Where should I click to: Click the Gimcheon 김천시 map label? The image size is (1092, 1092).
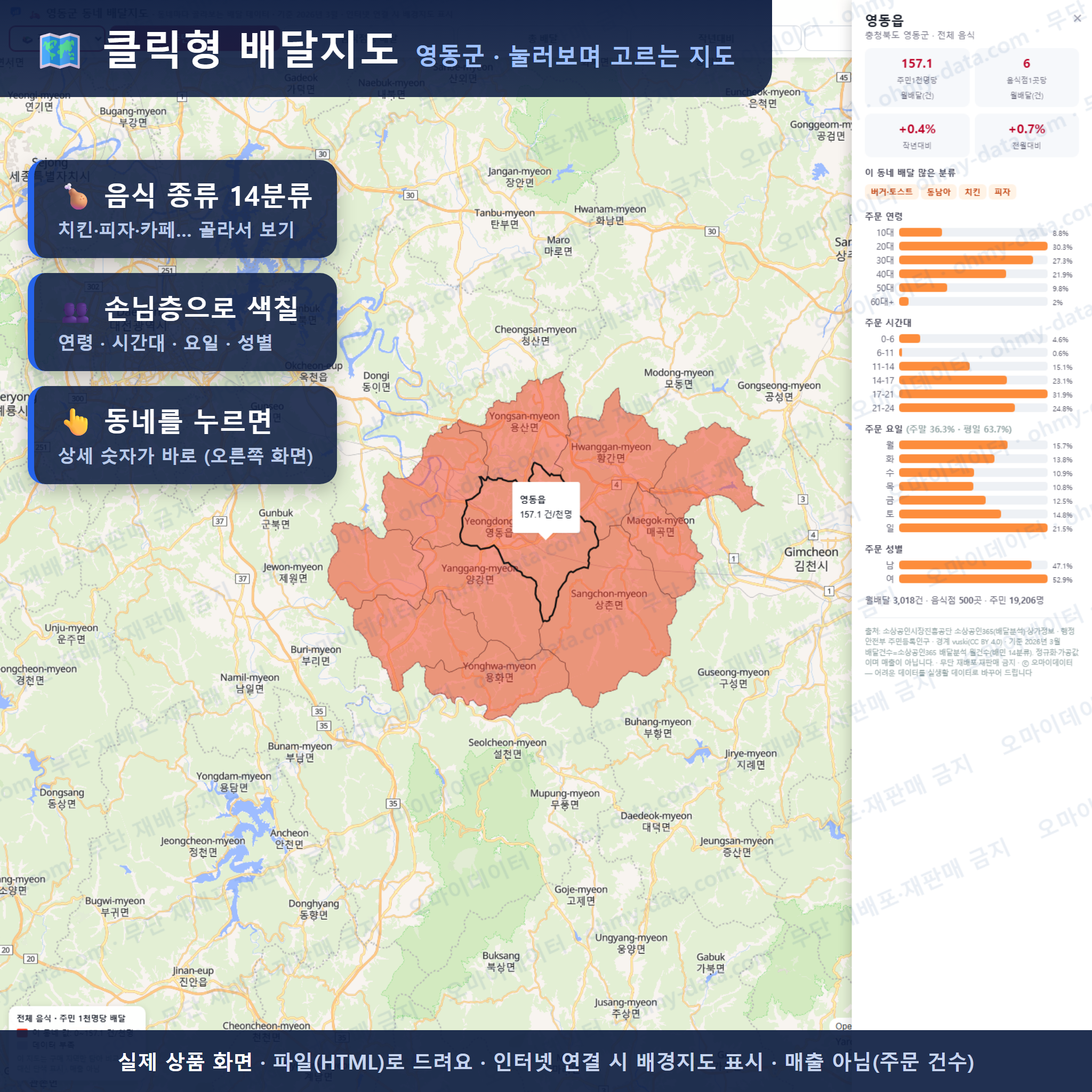811,558
